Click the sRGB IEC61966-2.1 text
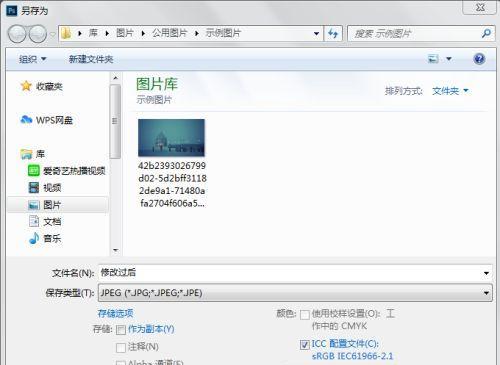This screenshot has height=365, width=500. click(353, 356)
